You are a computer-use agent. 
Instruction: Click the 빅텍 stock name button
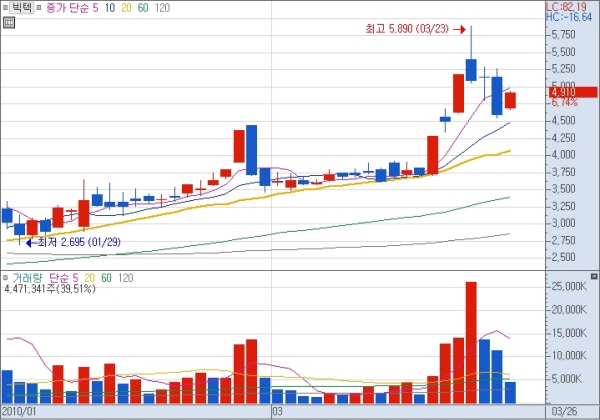pyautogui.click(x=21, y=8)
